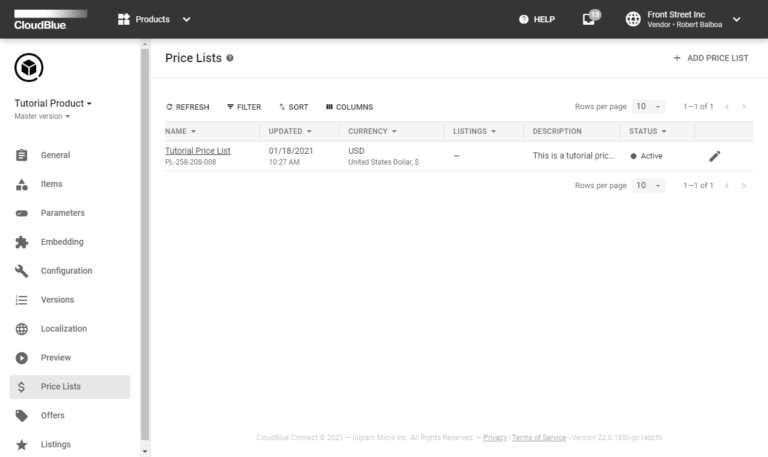Open the Tutorial Price List link
The image size is (768, 457).
[x=197, y=151]
